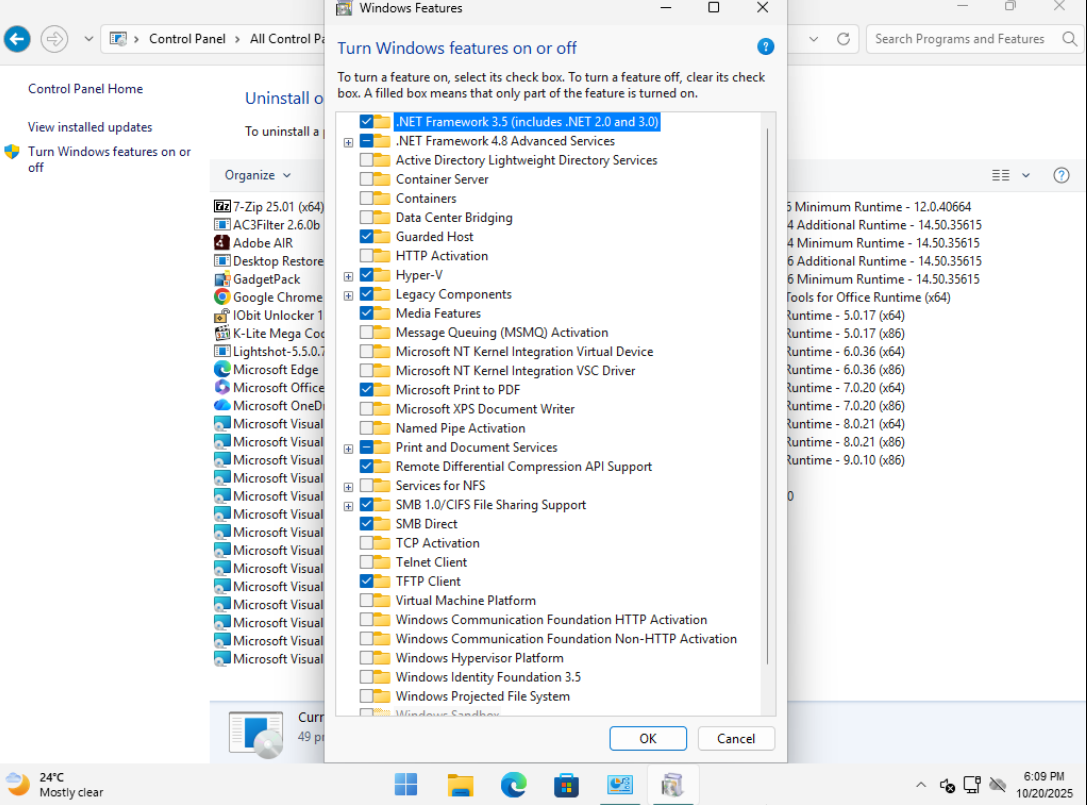
Task: Open the weather widget showing 24°C
Action: click(x=54, y=785)
